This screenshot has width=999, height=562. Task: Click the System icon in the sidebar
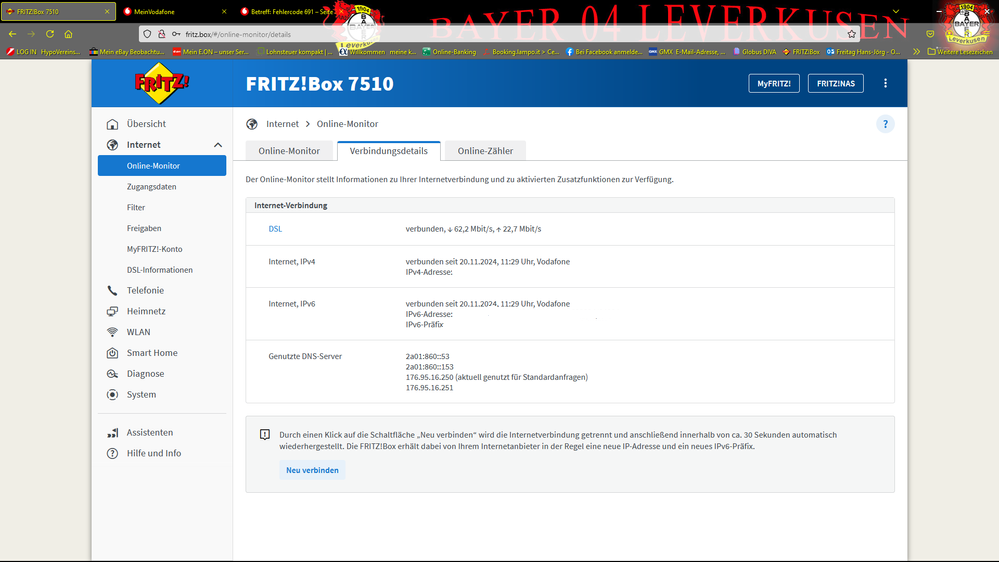pos(113,394)
